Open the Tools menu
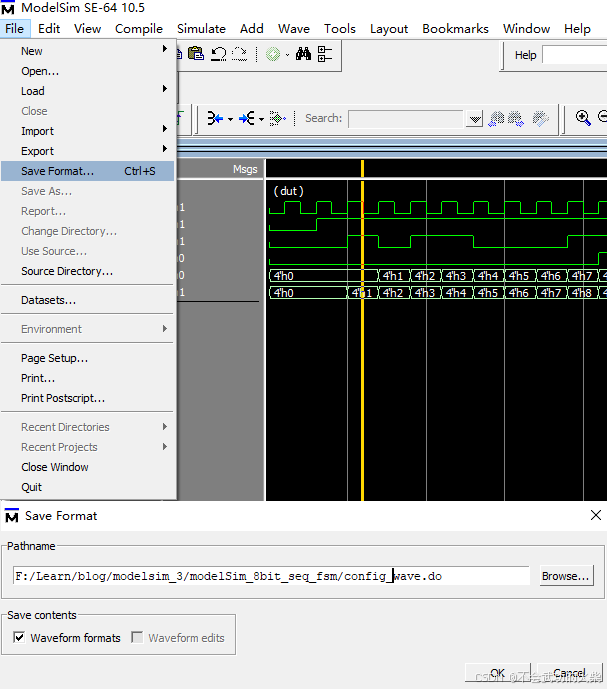This screenshot has height=689, width=607. coord(340,29)
